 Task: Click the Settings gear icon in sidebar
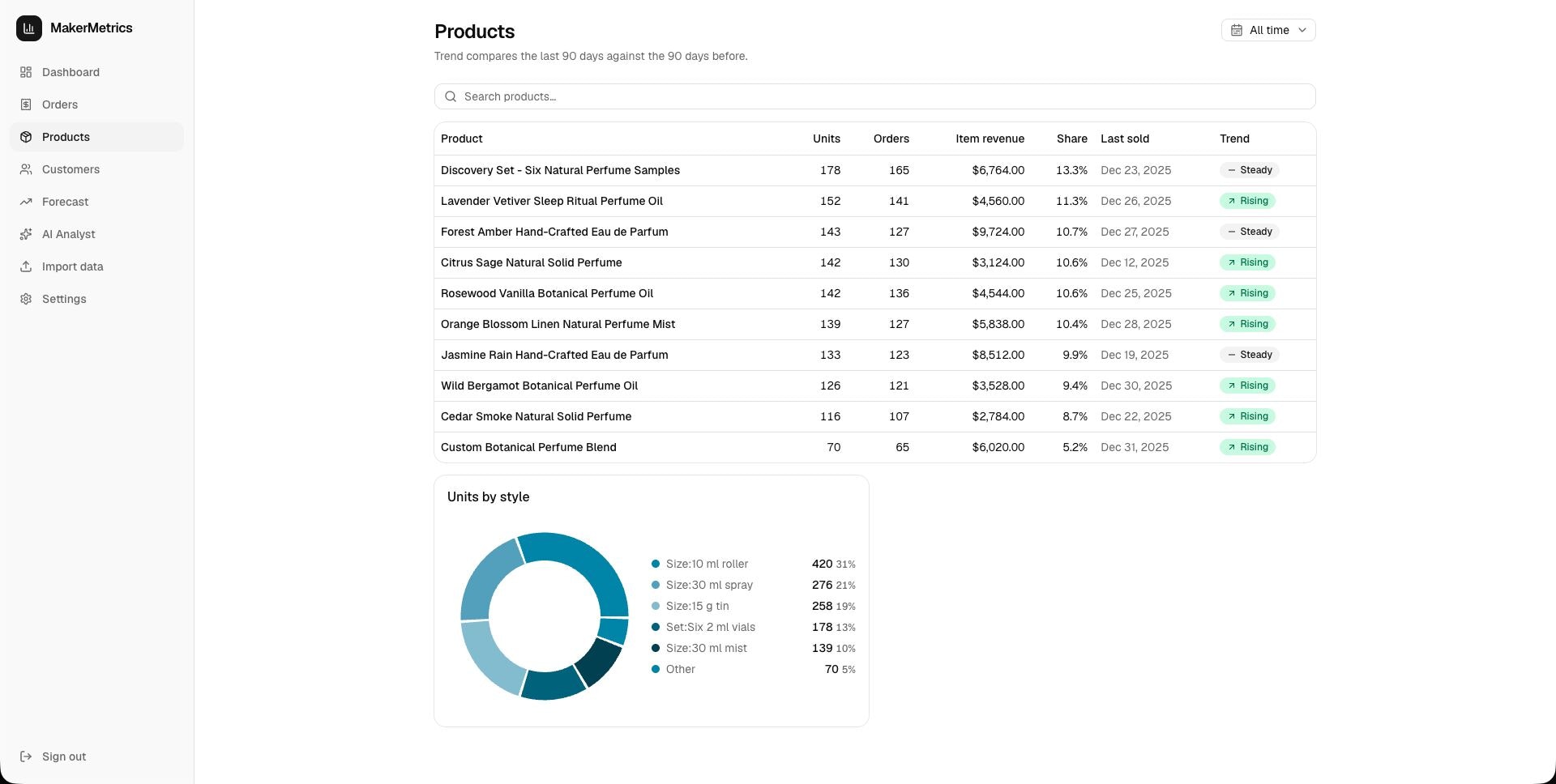[x=26, y=299]
